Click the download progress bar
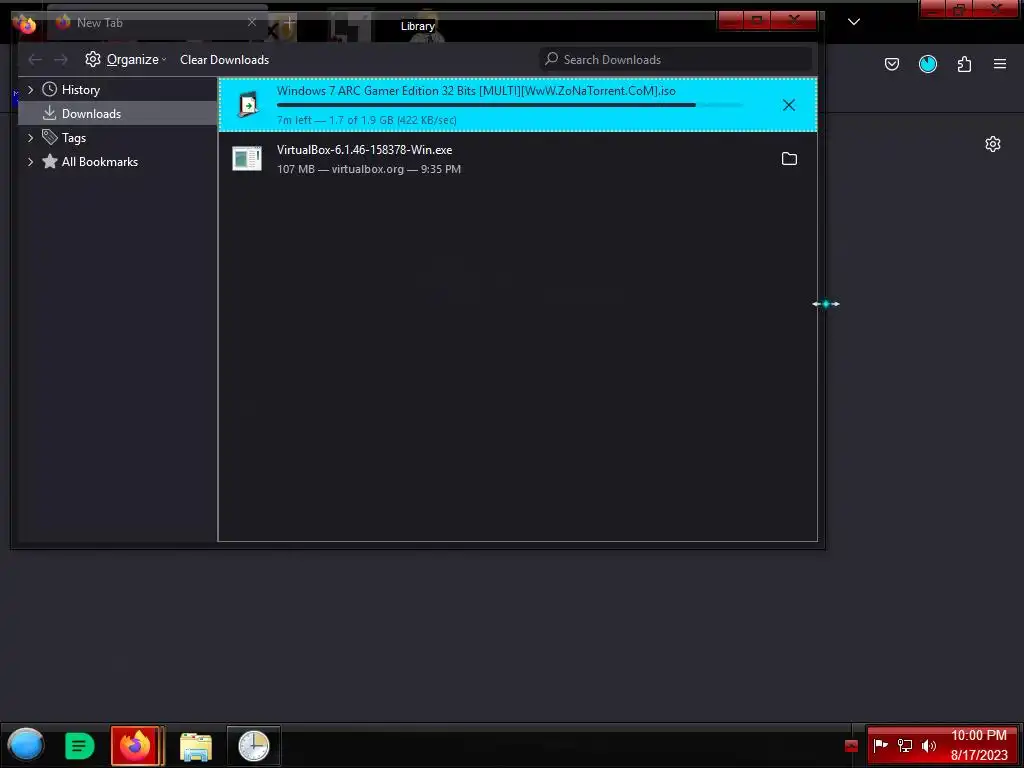The image size is (1024, 768). pyautogui.click(x=509, y=105)
